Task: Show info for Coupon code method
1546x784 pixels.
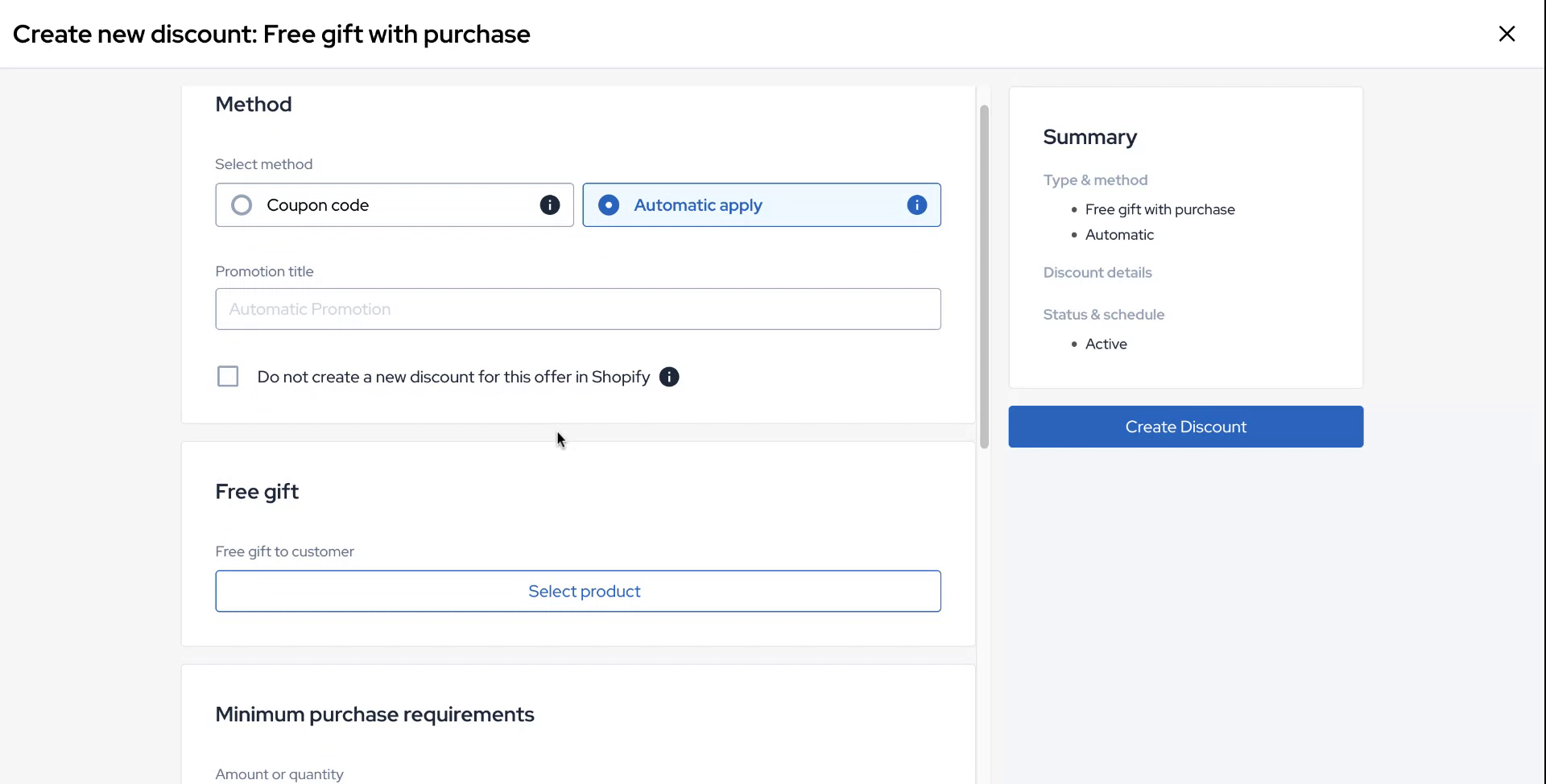Action: tap(550, 205)
